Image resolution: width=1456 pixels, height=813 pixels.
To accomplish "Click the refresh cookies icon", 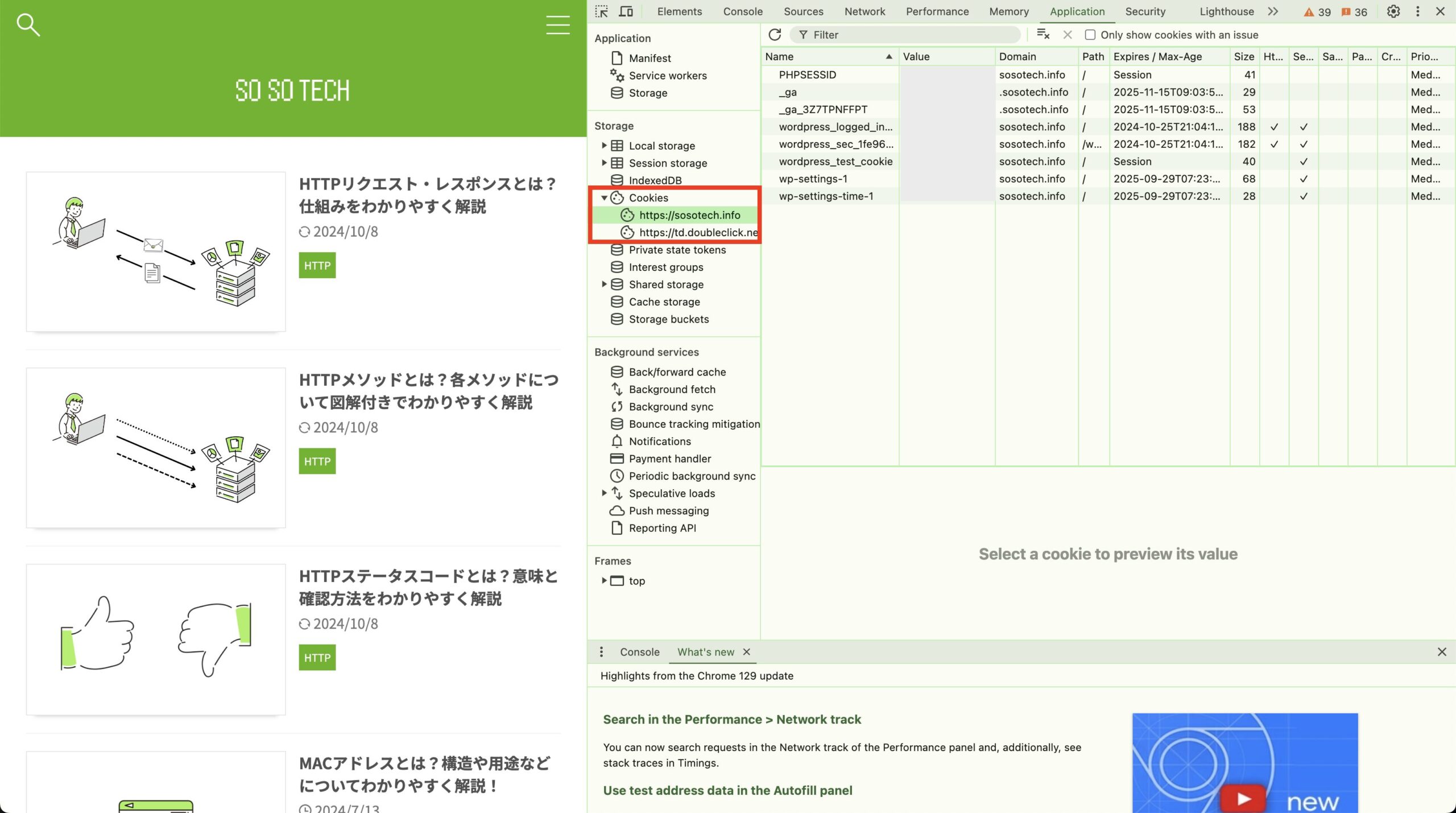I will click(775, 35).
